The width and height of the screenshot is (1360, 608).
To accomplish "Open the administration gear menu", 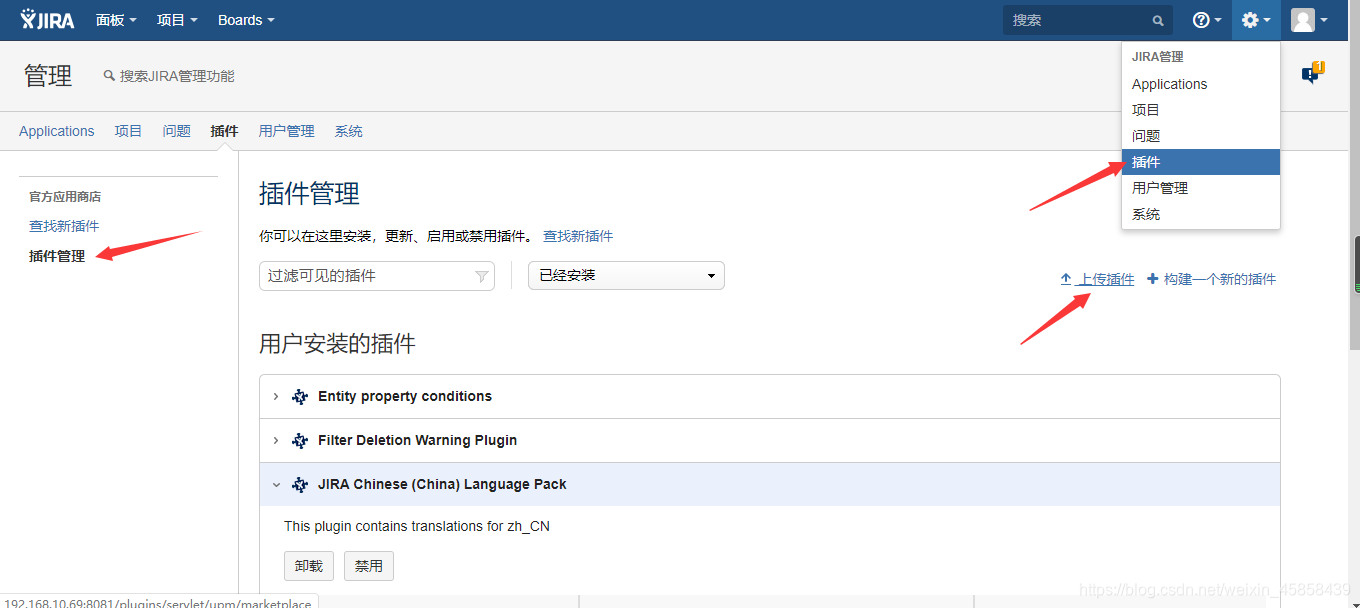I will point(1256,20).
